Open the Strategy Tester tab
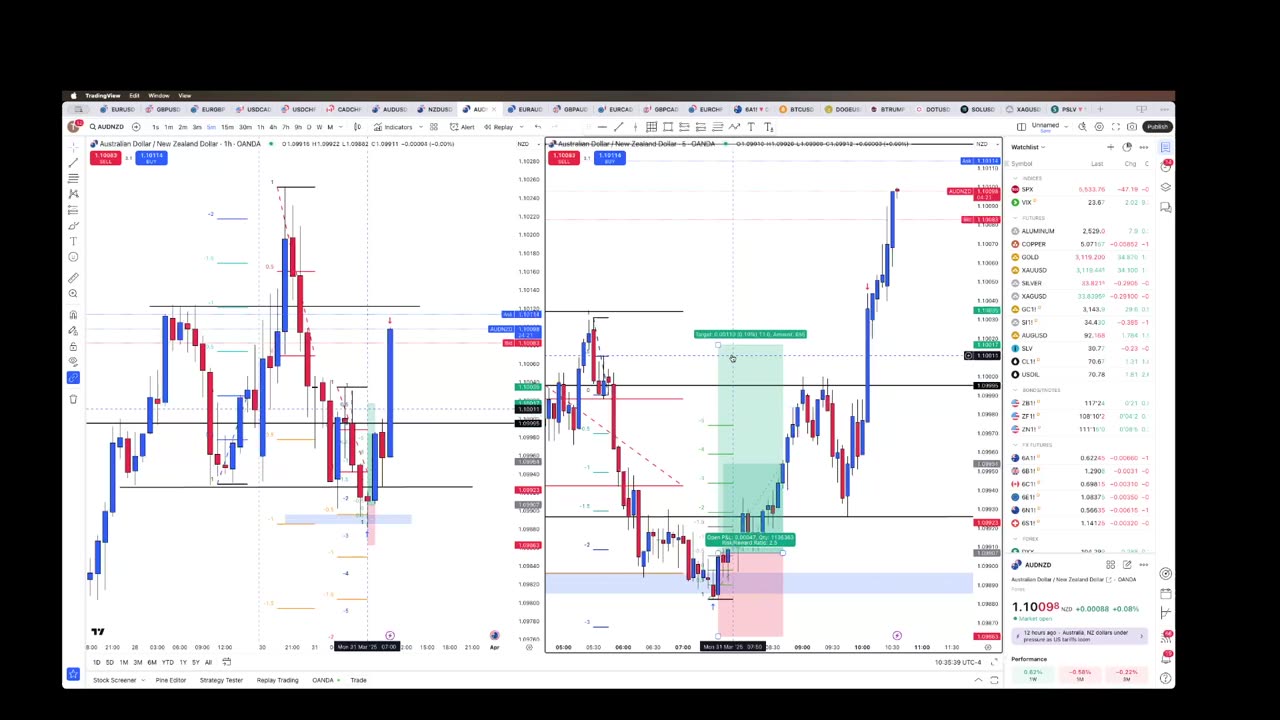The width and height of the screenshot is (1280, 720). click(x=221, y=680)
